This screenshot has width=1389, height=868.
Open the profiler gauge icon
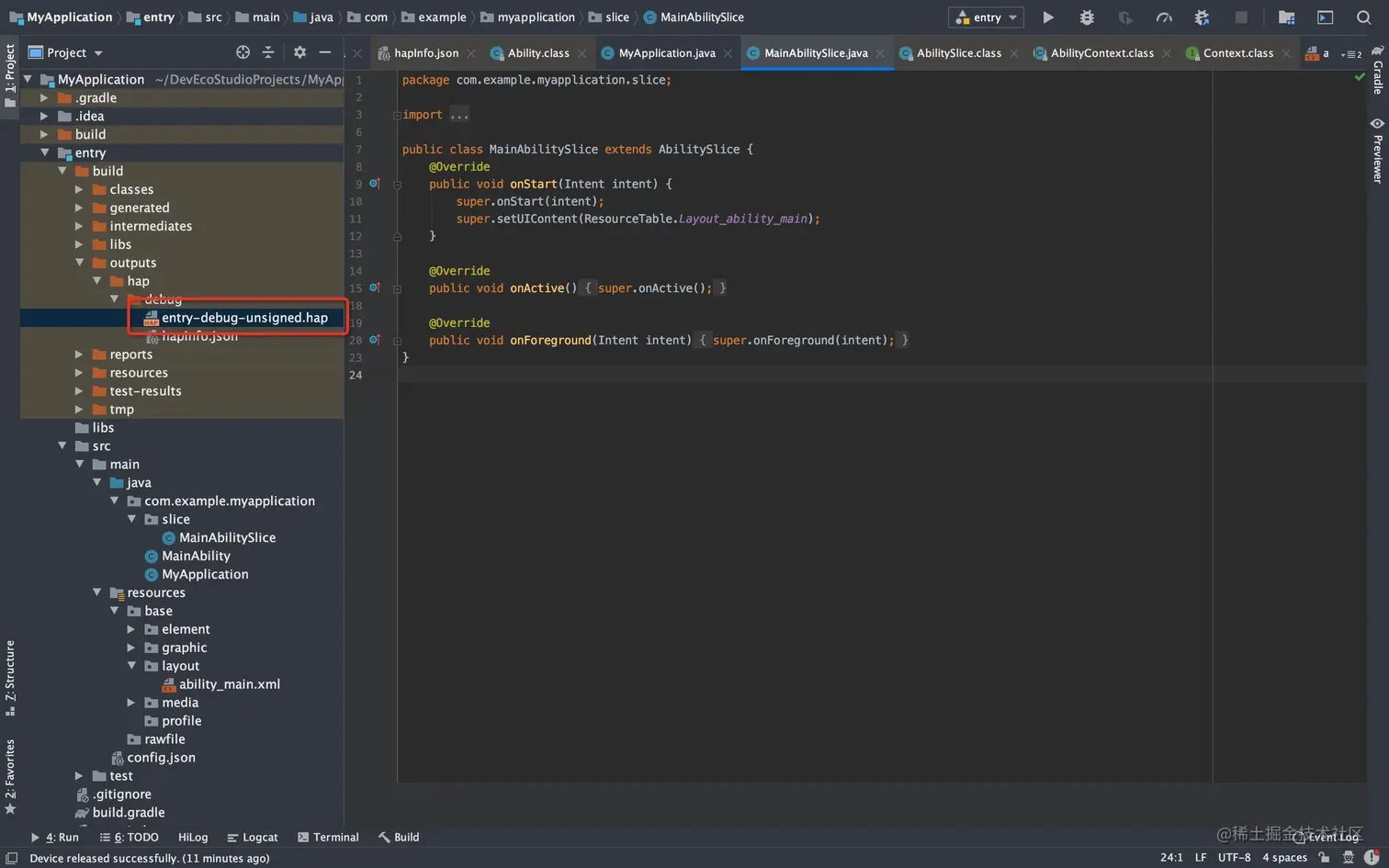click(x=1164, y=17)
